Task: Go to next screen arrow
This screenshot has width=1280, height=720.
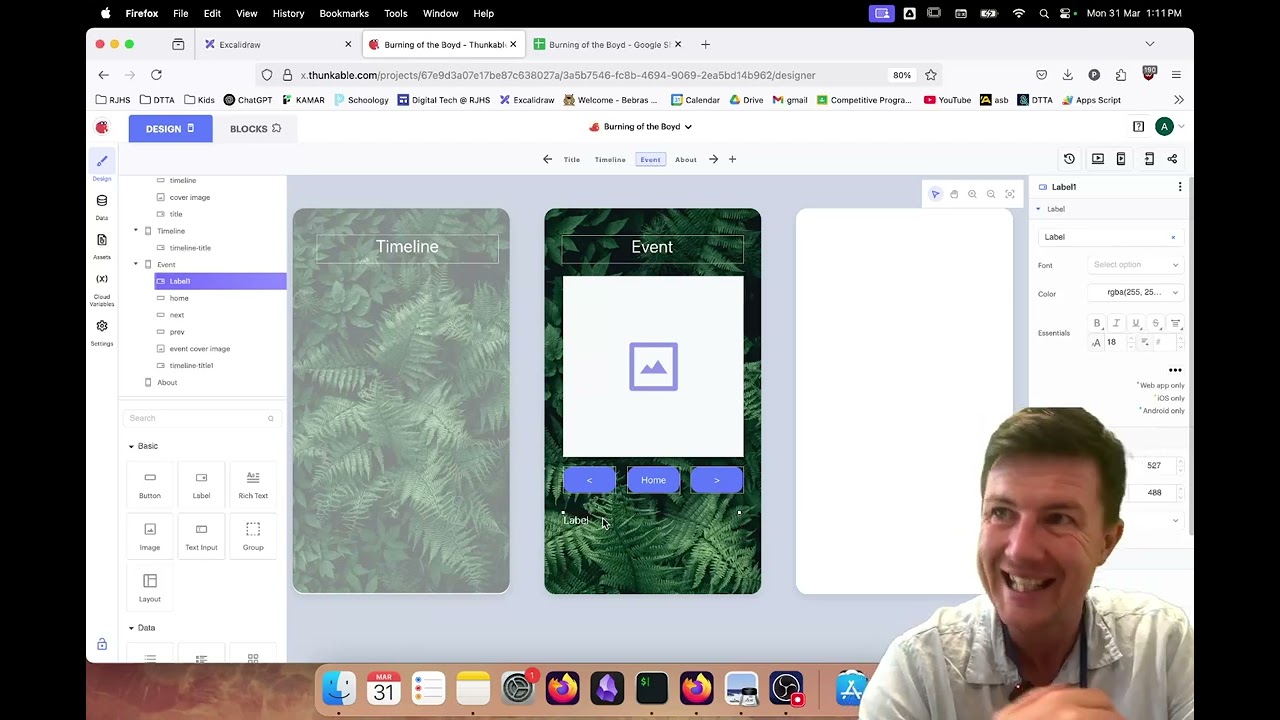Action: (713, 159)
